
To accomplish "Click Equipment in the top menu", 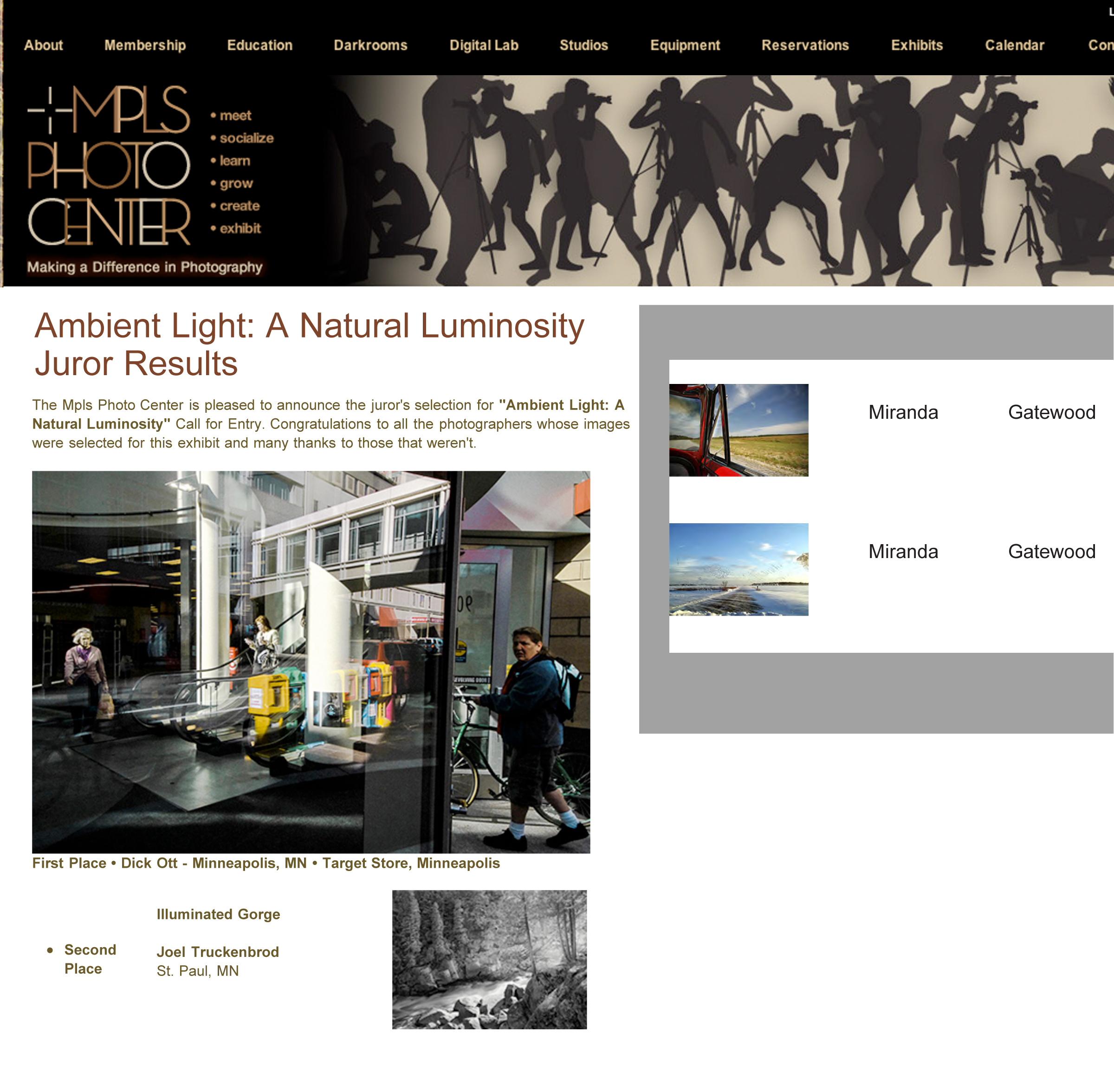I will [x=685, y=45].
